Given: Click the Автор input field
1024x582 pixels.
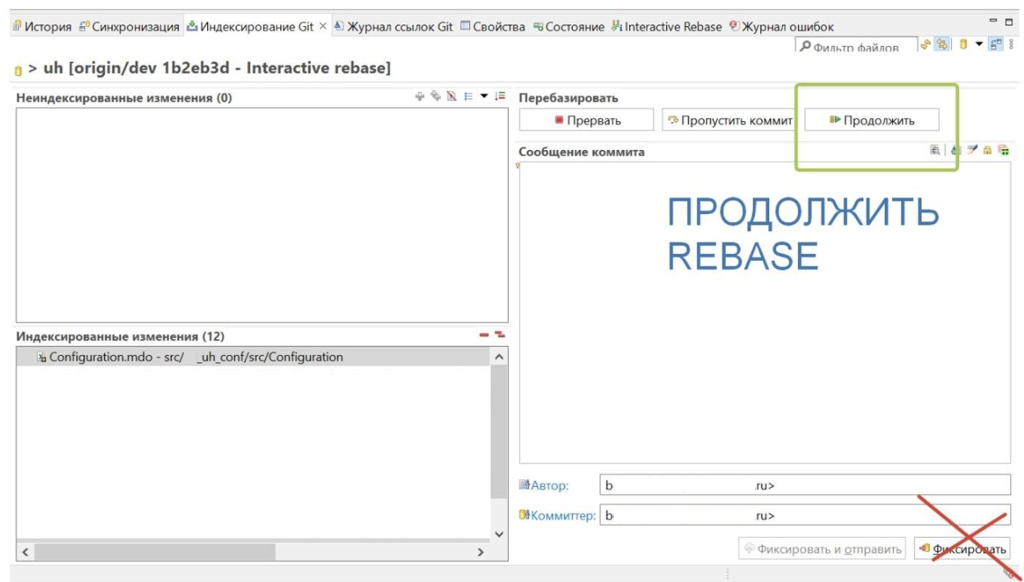Looking at the screenshot, I should [805, 486].
